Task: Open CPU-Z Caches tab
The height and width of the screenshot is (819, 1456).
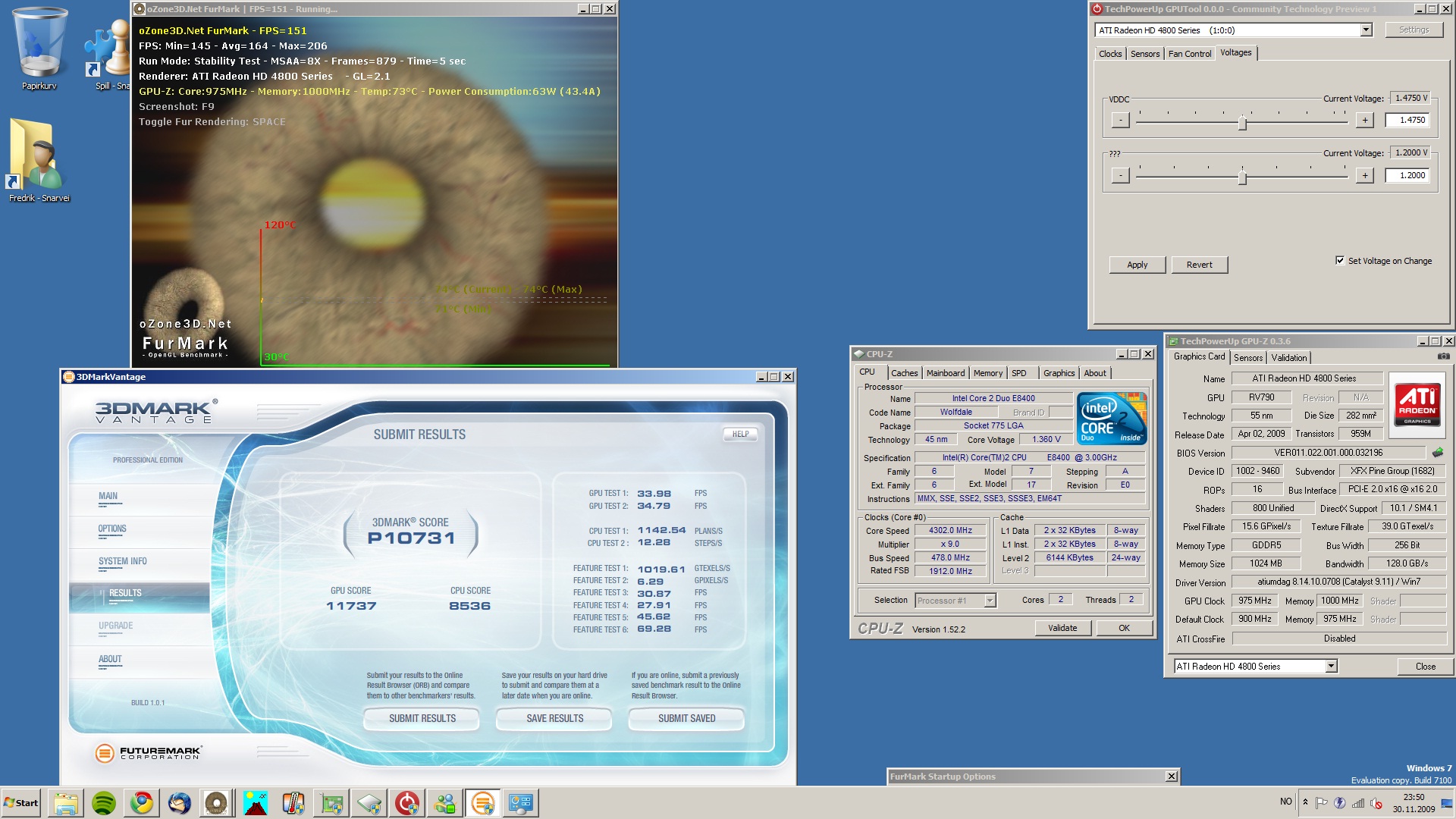Action: pyautogui.click(x=904, y=373)
